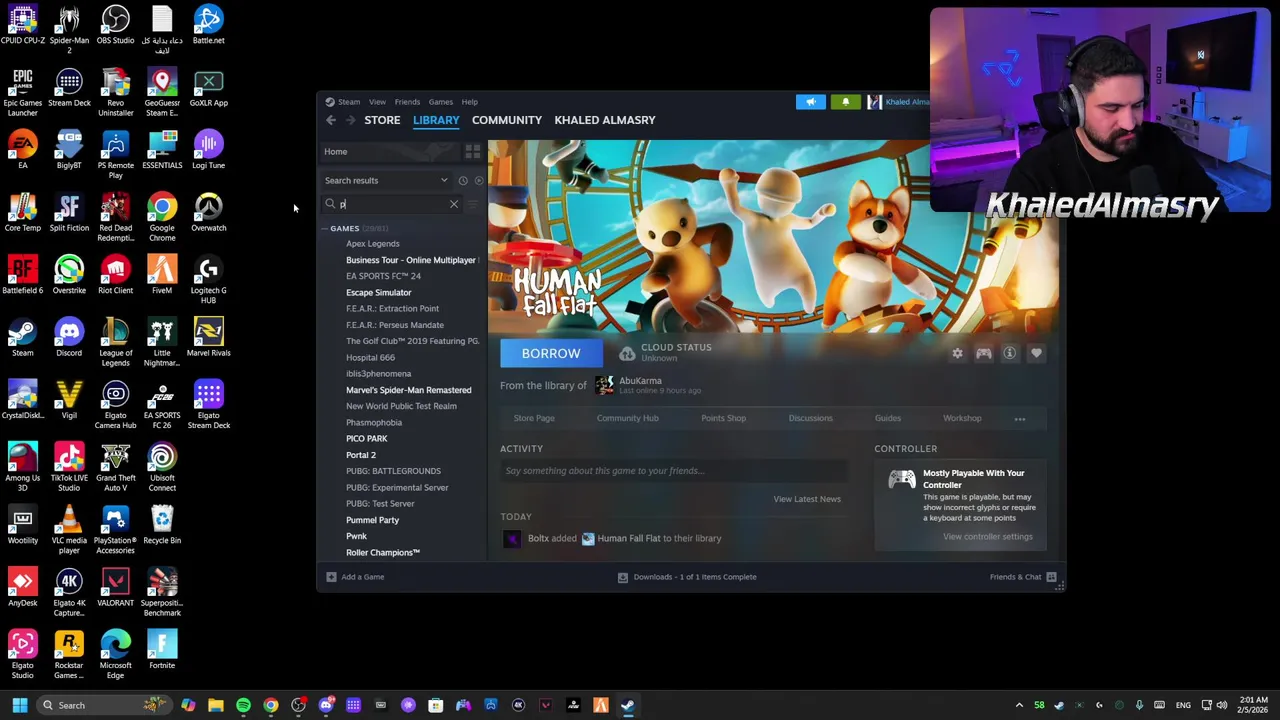
Task: Open the game info icon
Action: [x=1009, y=353]
